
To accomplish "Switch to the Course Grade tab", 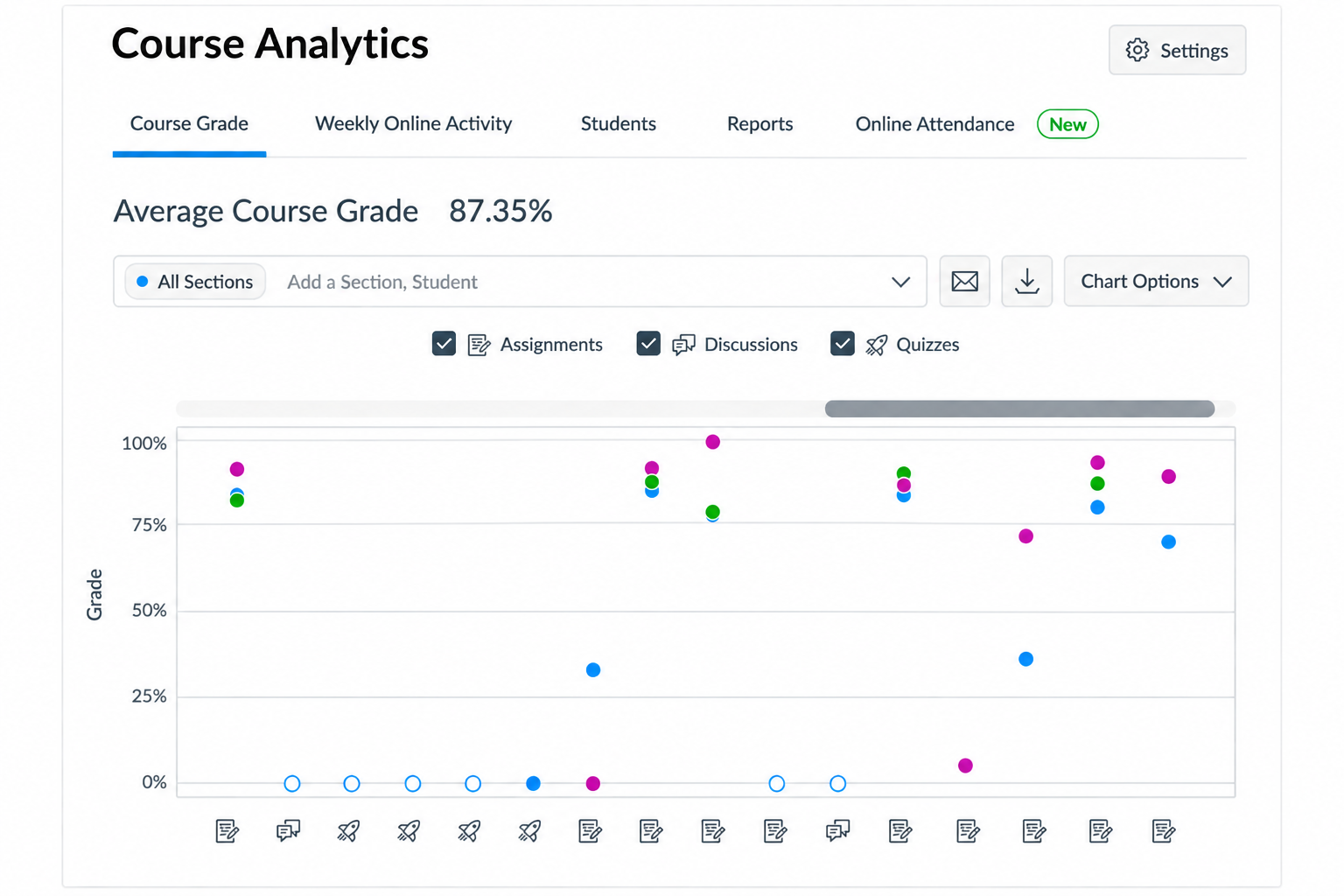I will coord(189,124).
